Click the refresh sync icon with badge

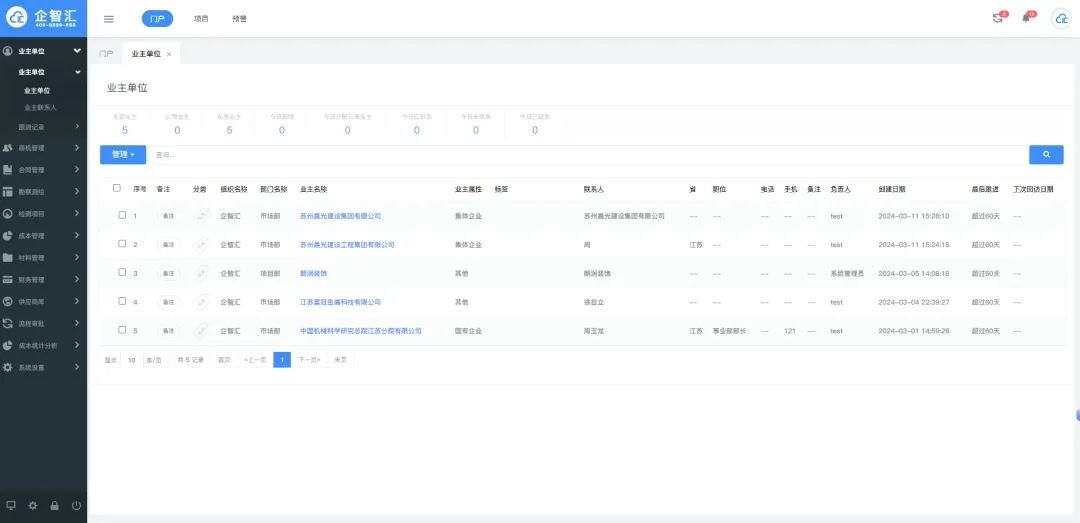[x=997, y=19]
